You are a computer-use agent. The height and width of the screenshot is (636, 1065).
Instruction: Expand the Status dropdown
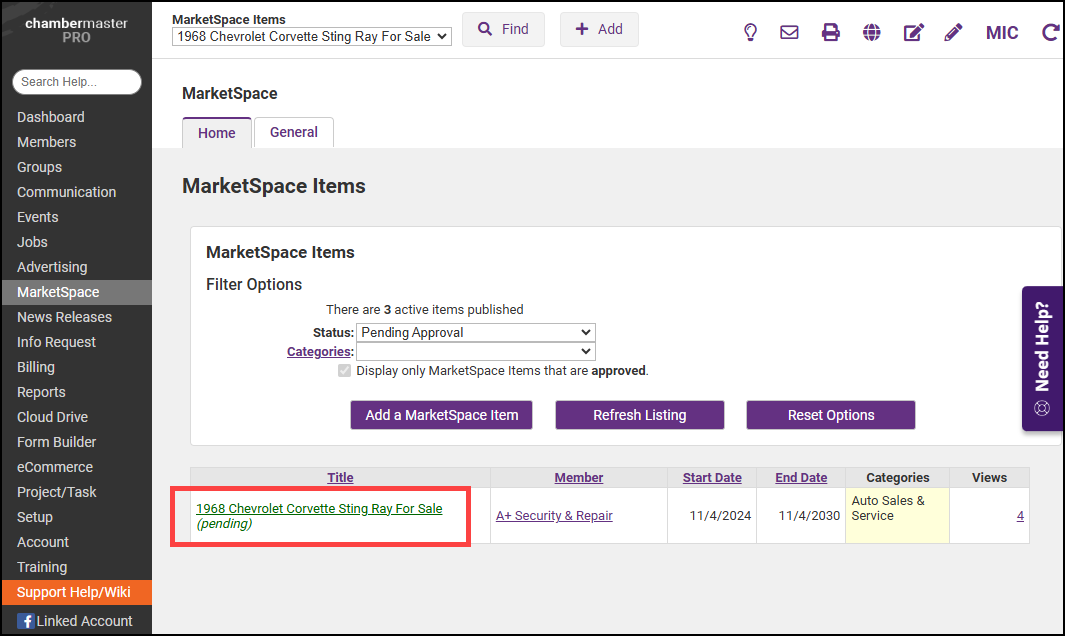click(475, 332)
